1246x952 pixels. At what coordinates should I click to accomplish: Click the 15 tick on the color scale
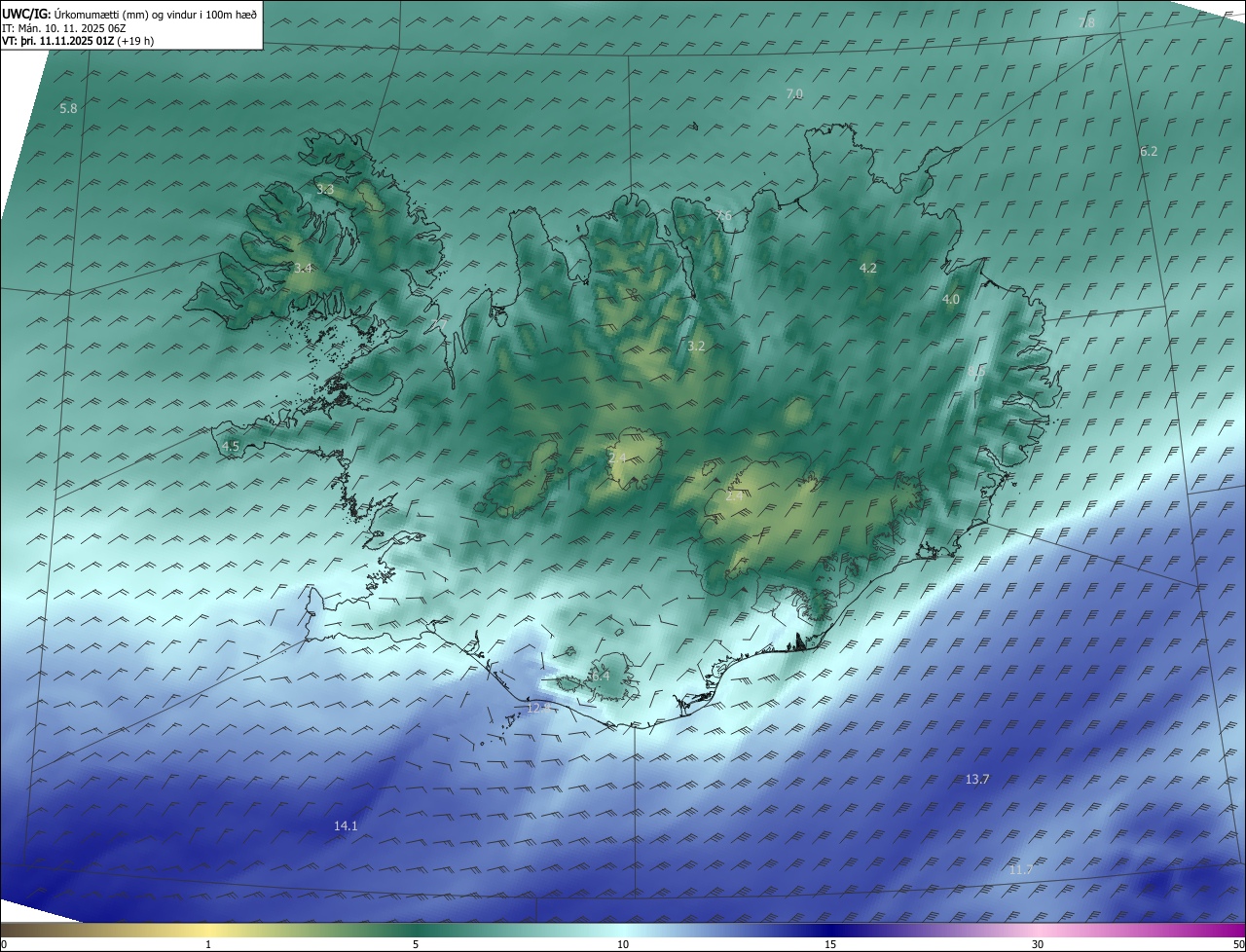tap(830, 945)
